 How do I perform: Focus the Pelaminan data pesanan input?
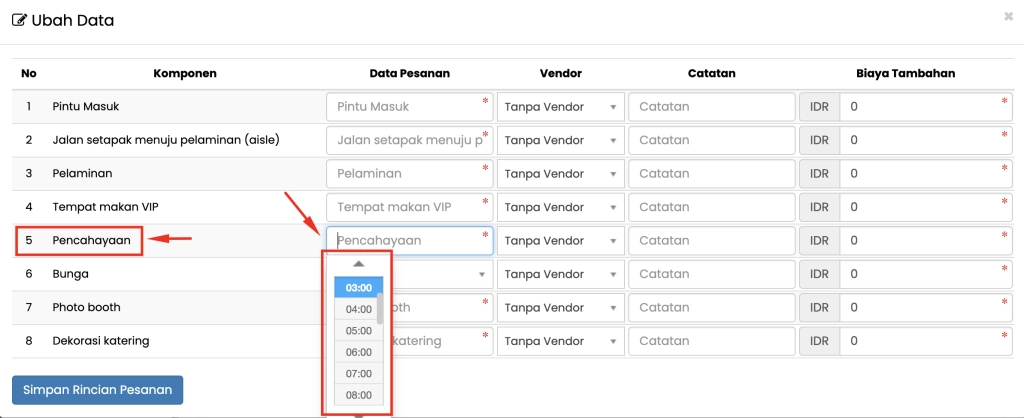pos(408,174)
